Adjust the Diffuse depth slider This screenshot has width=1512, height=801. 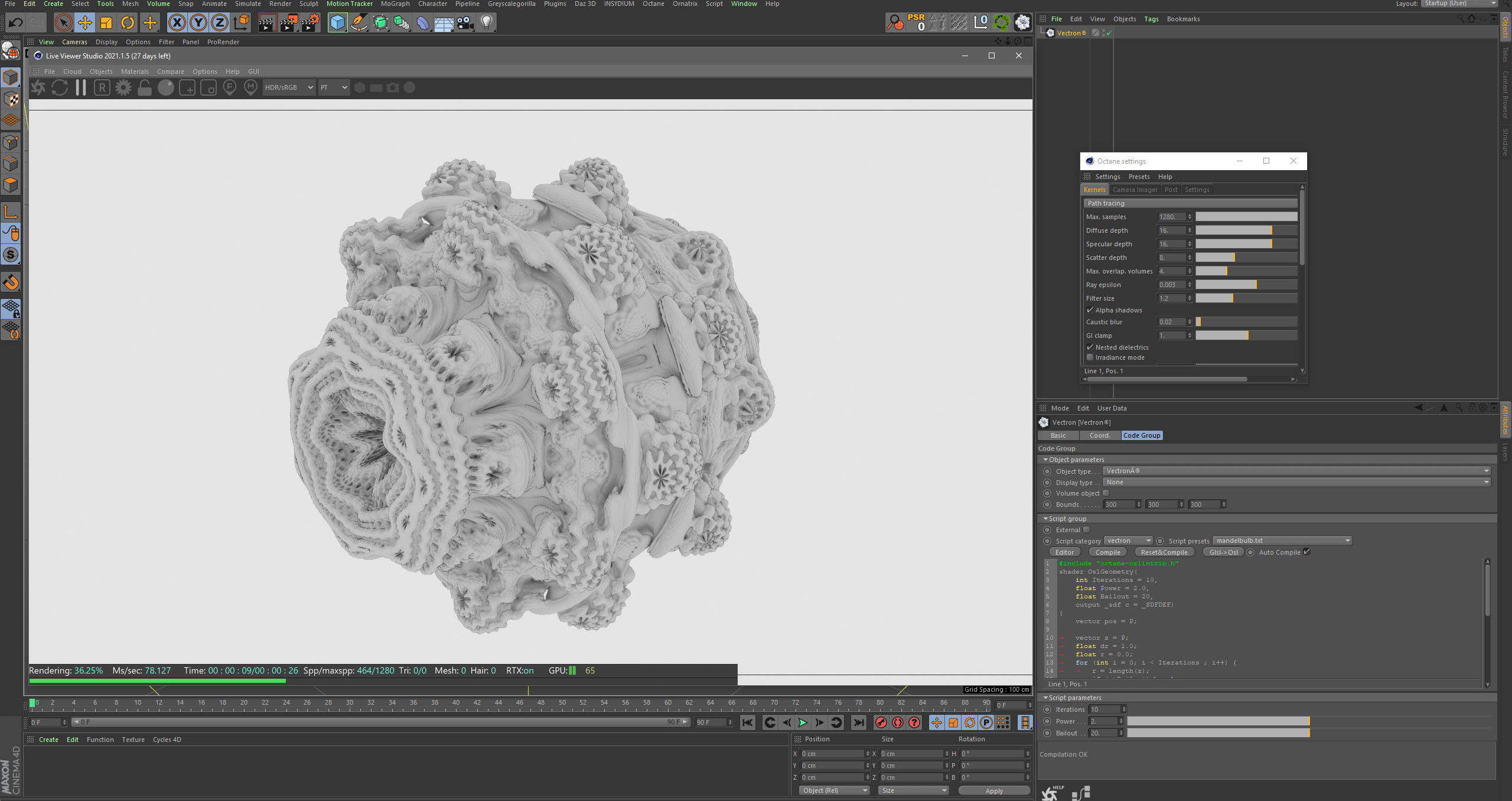1246,230
